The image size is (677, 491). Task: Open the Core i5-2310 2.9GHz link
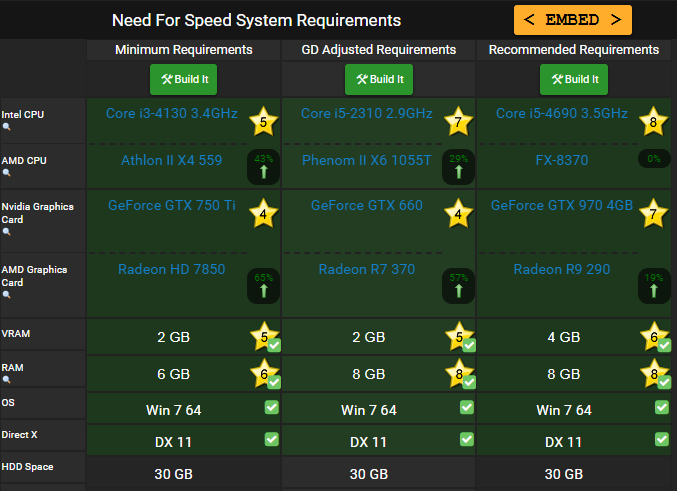(x=367, y=113)
